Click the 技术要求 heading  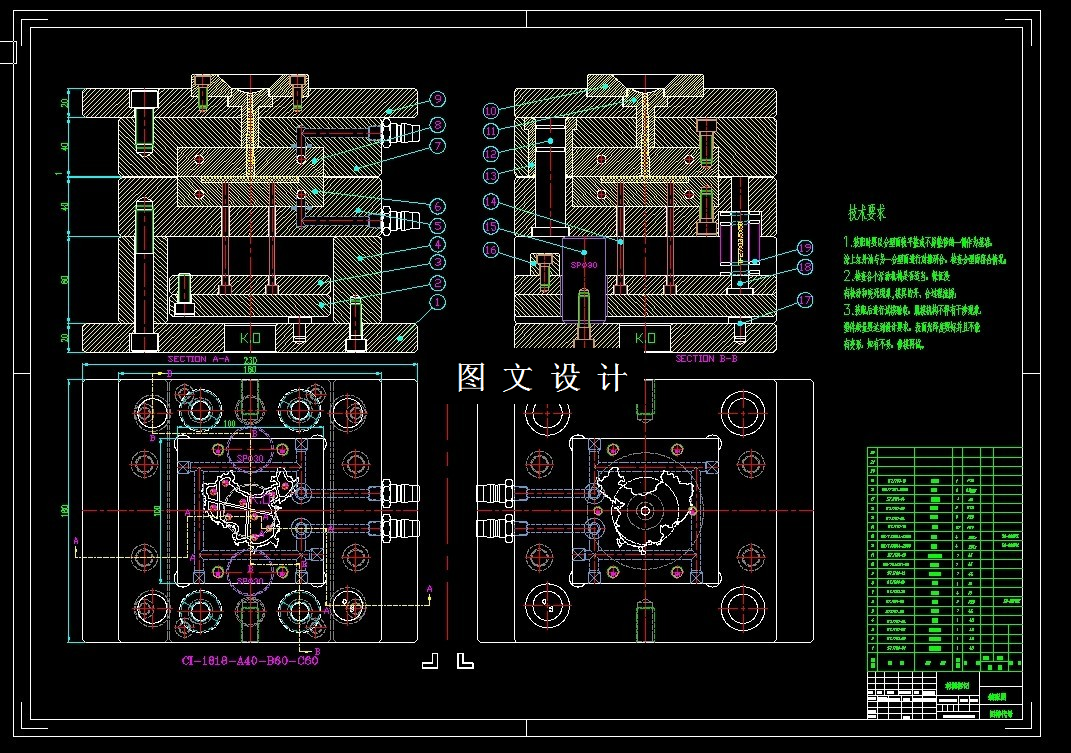pyautogui.click(x=867, y=213)
